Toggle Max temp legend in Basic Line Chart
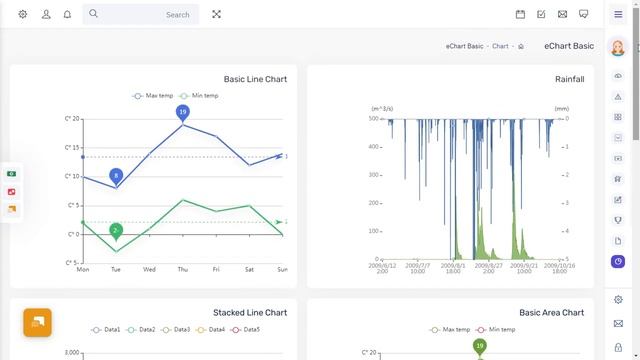Viewport: 640px width, 360px height. click(153, 96)
